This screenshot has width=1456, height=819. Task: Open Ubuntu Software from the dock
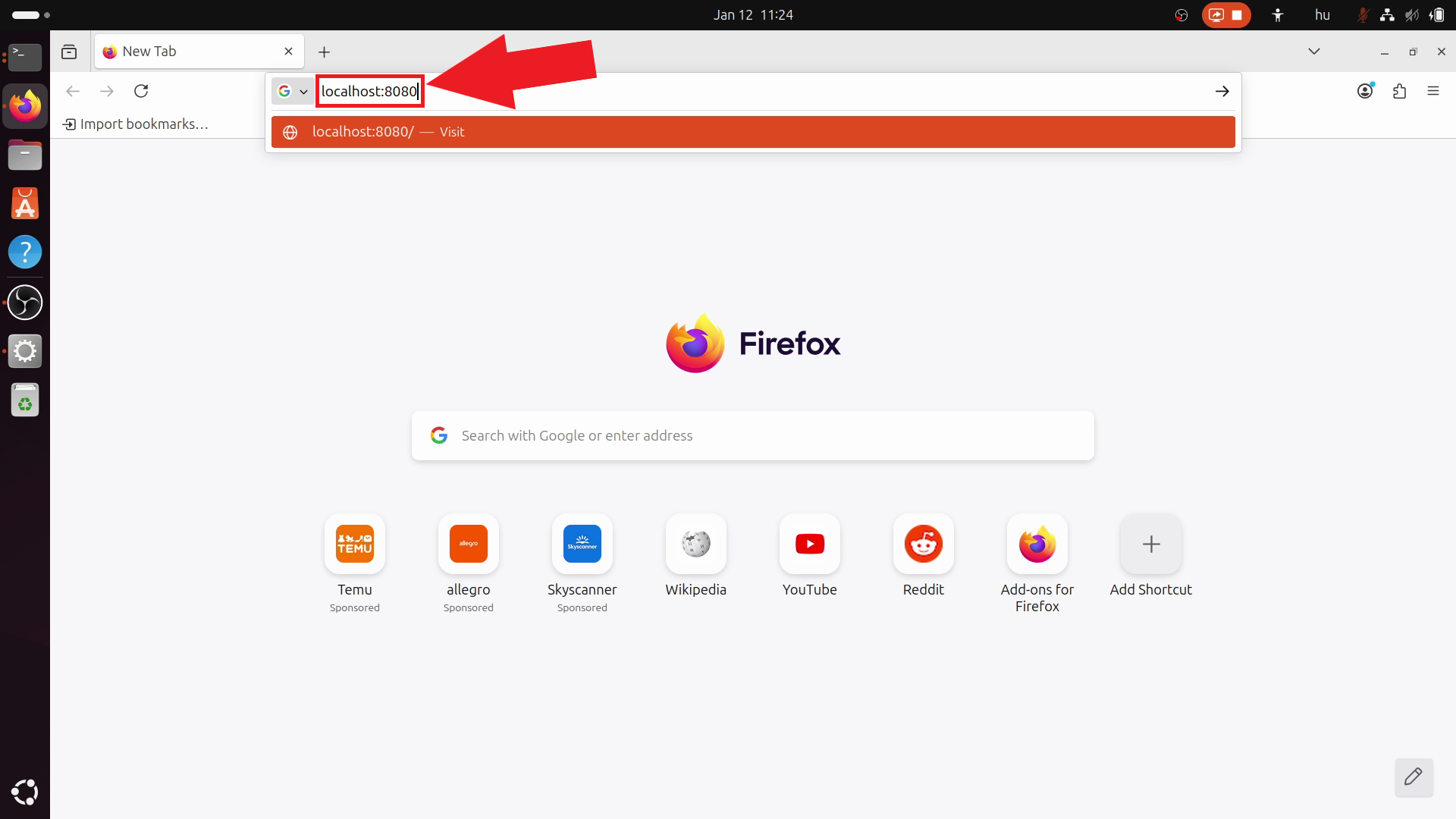25,203
